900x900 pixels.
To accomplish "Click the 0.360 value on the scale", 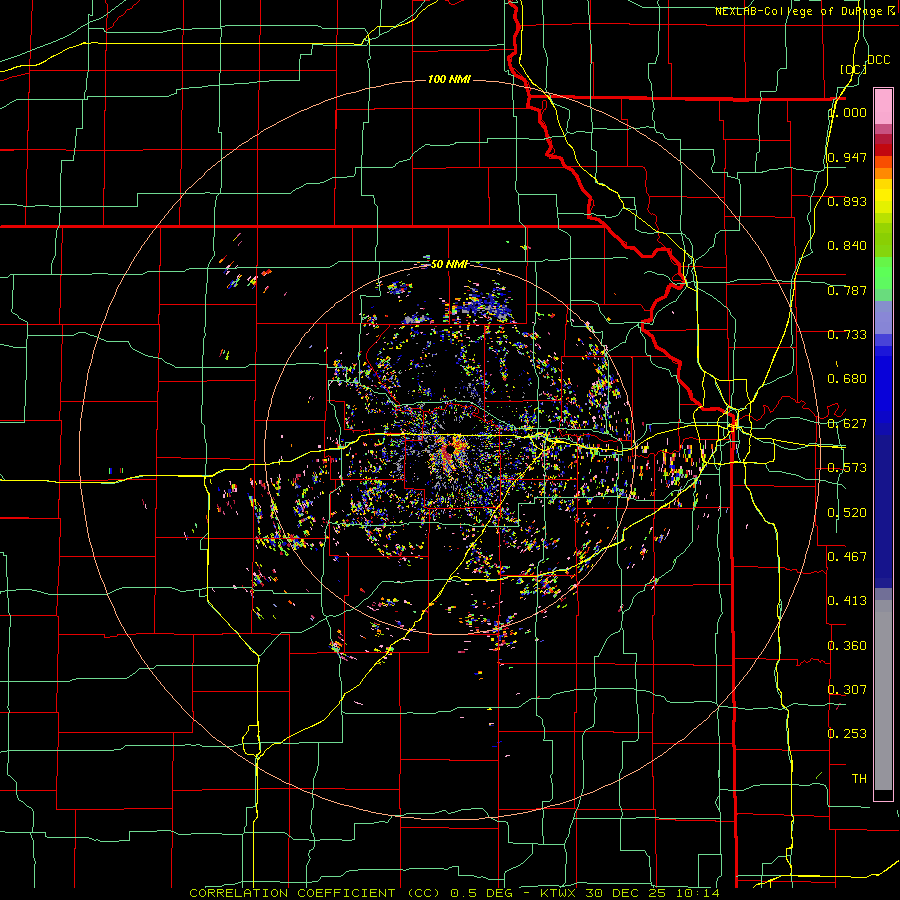I will 847,646.
